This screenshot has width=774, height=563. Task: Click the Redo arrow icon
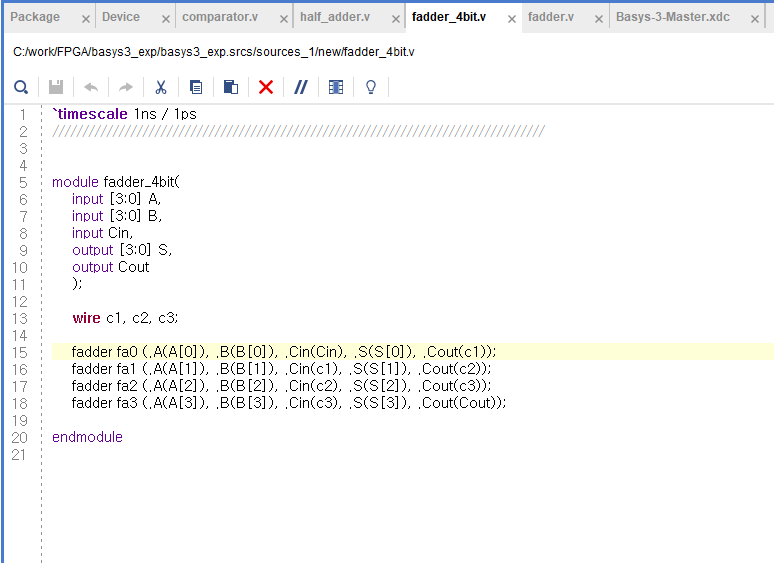click(x=126, y=87)
